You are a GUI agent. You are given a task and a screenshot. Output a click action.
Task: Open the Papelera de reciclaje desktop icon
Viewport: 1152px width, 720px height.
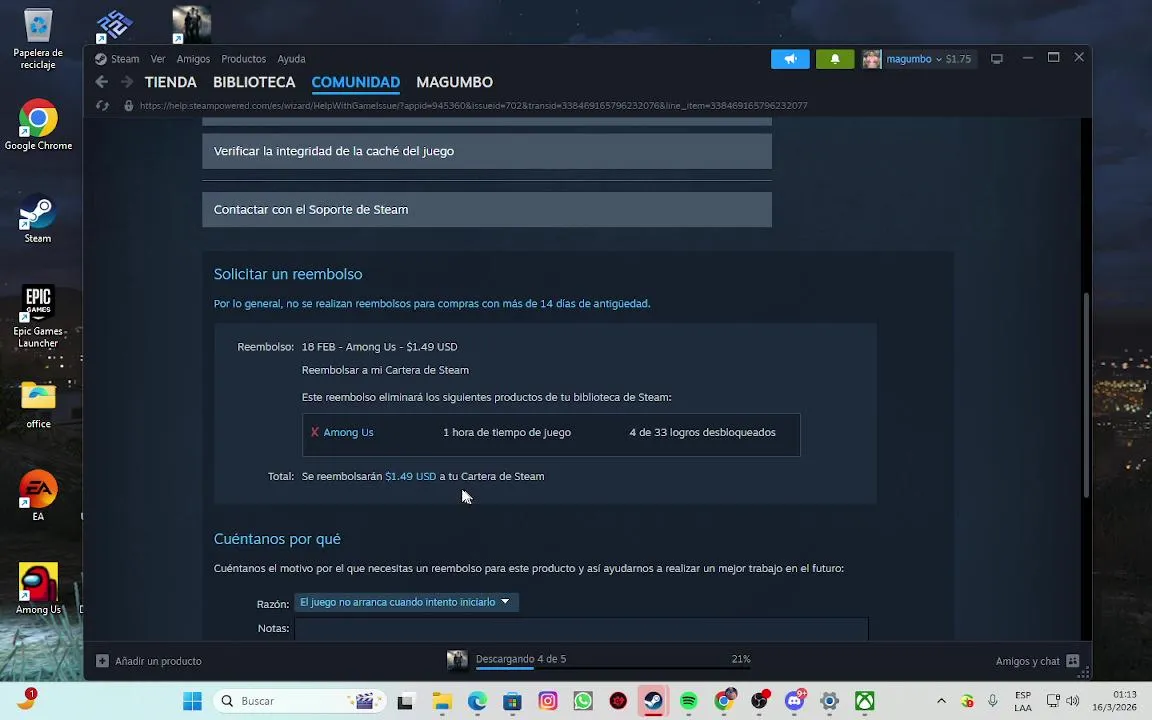[x=37, y=40]
